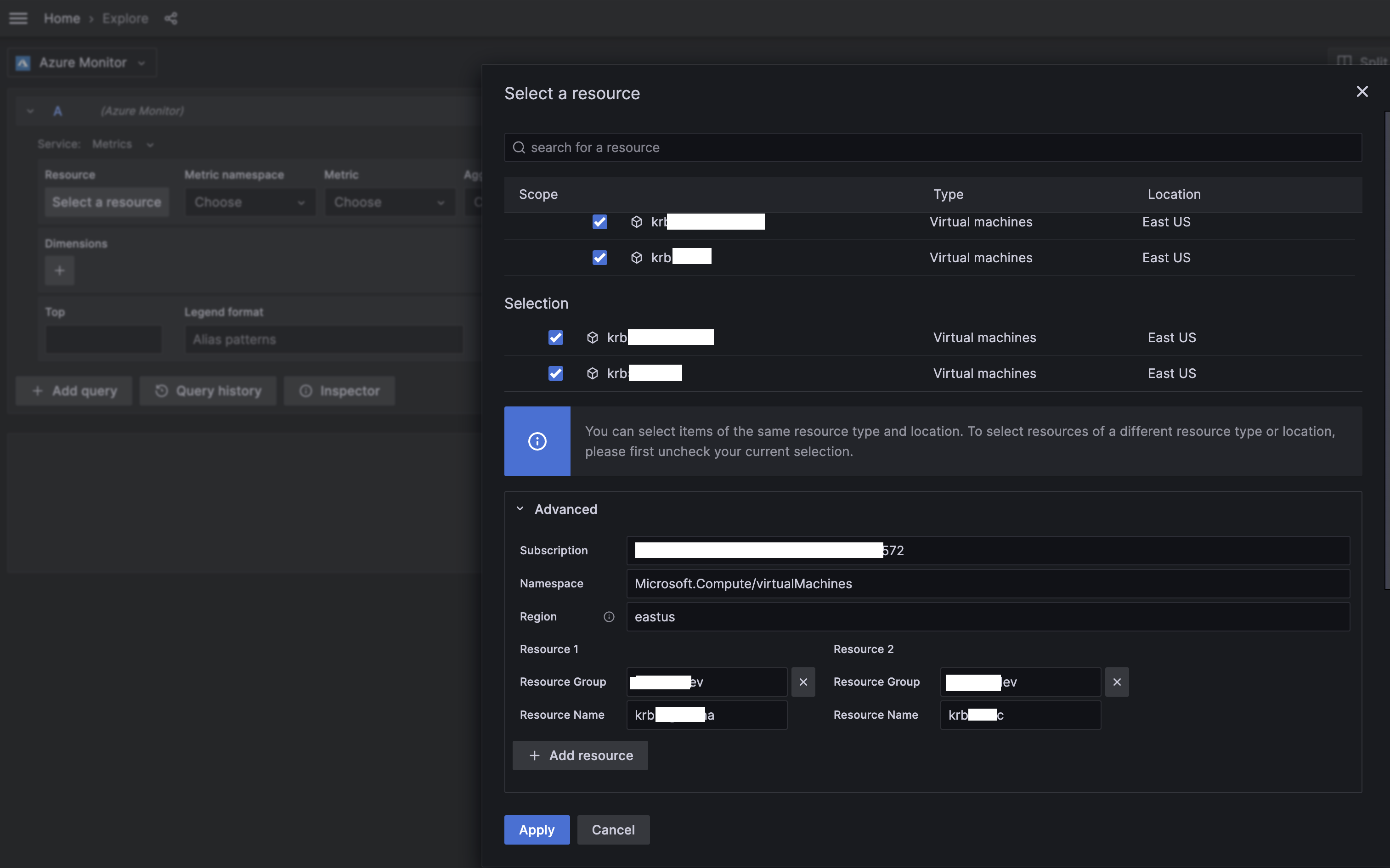Go to Home in the breadcrumb
The height and width of the screenshot is (868, 1390).
[62, 18]
